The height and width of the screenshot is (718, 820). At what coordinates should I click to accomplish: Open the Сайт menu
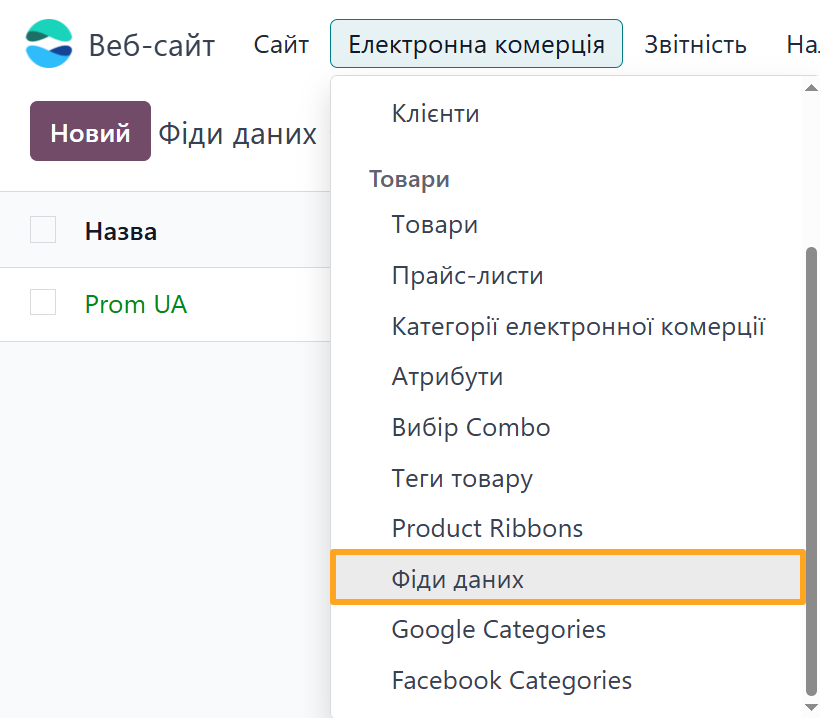point(281,44)
